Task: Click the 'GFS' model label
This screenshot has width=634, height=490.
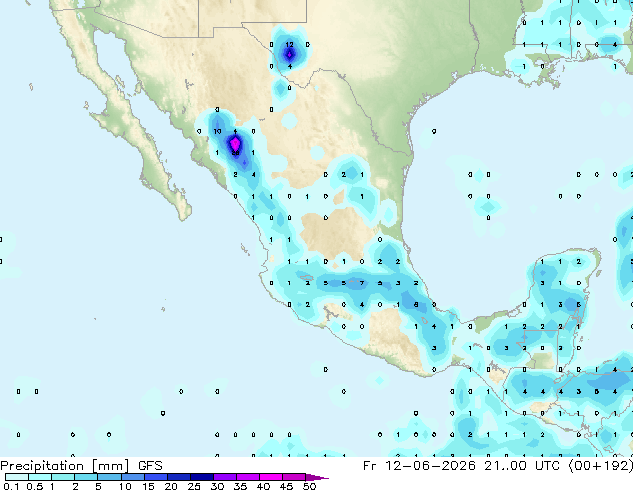Action: point(150,466)
